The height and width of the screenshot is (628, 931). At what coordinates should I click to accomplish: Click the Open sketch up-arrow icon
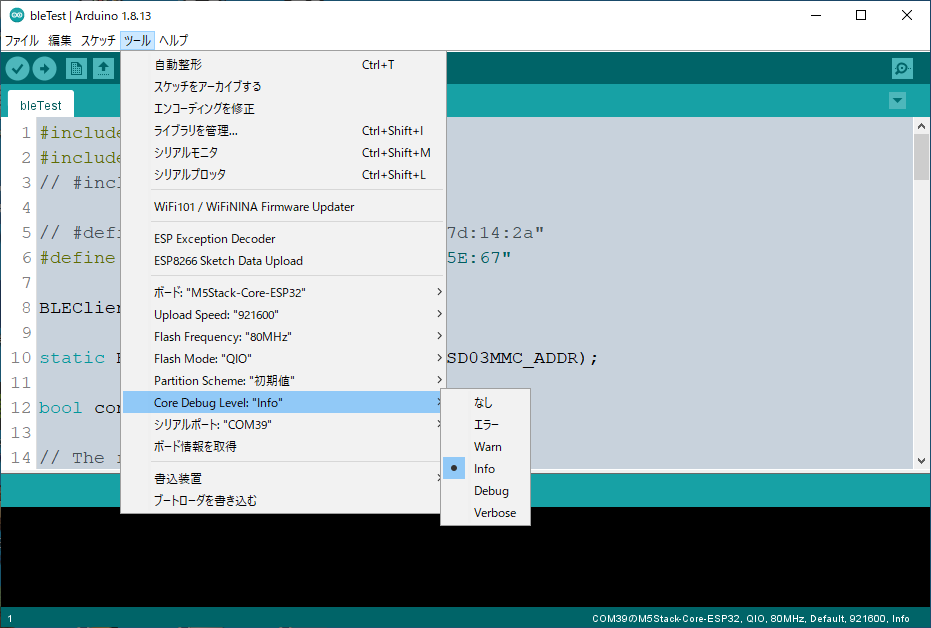coord(104,68)
